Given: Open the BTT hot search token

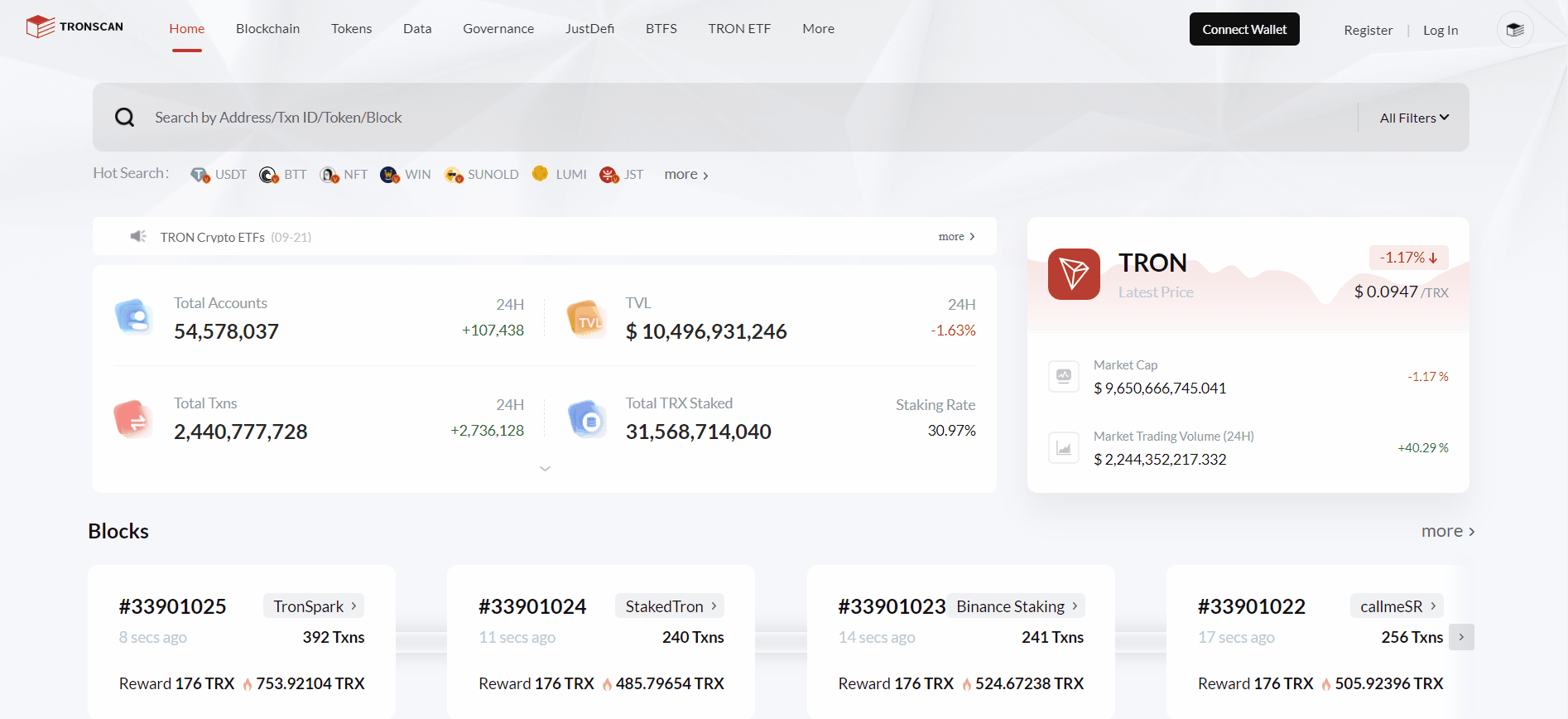Looking at the screenshot, I should pyautogui.click(x=283, y=175).
